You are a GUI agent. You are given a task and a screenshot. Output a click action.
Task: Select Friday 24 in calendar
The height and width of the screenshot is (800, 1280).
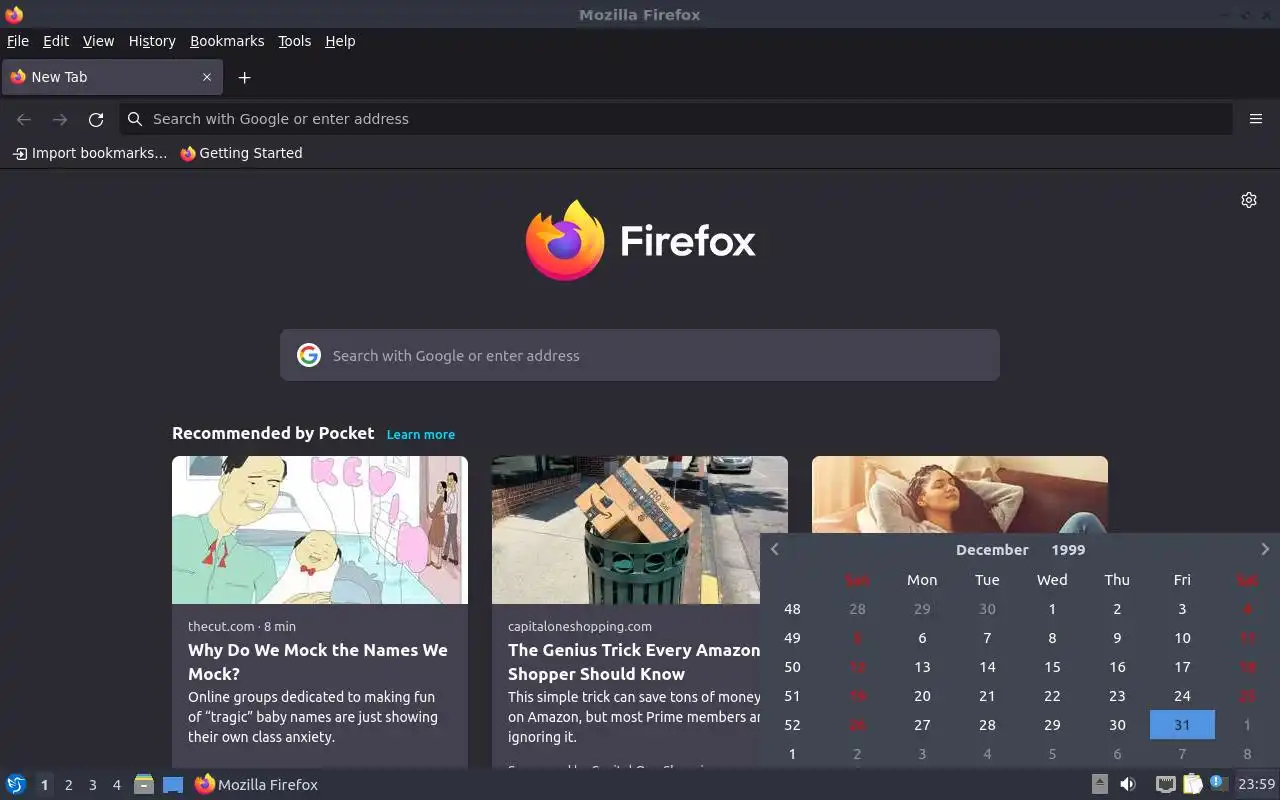(x=1182, y=696)
